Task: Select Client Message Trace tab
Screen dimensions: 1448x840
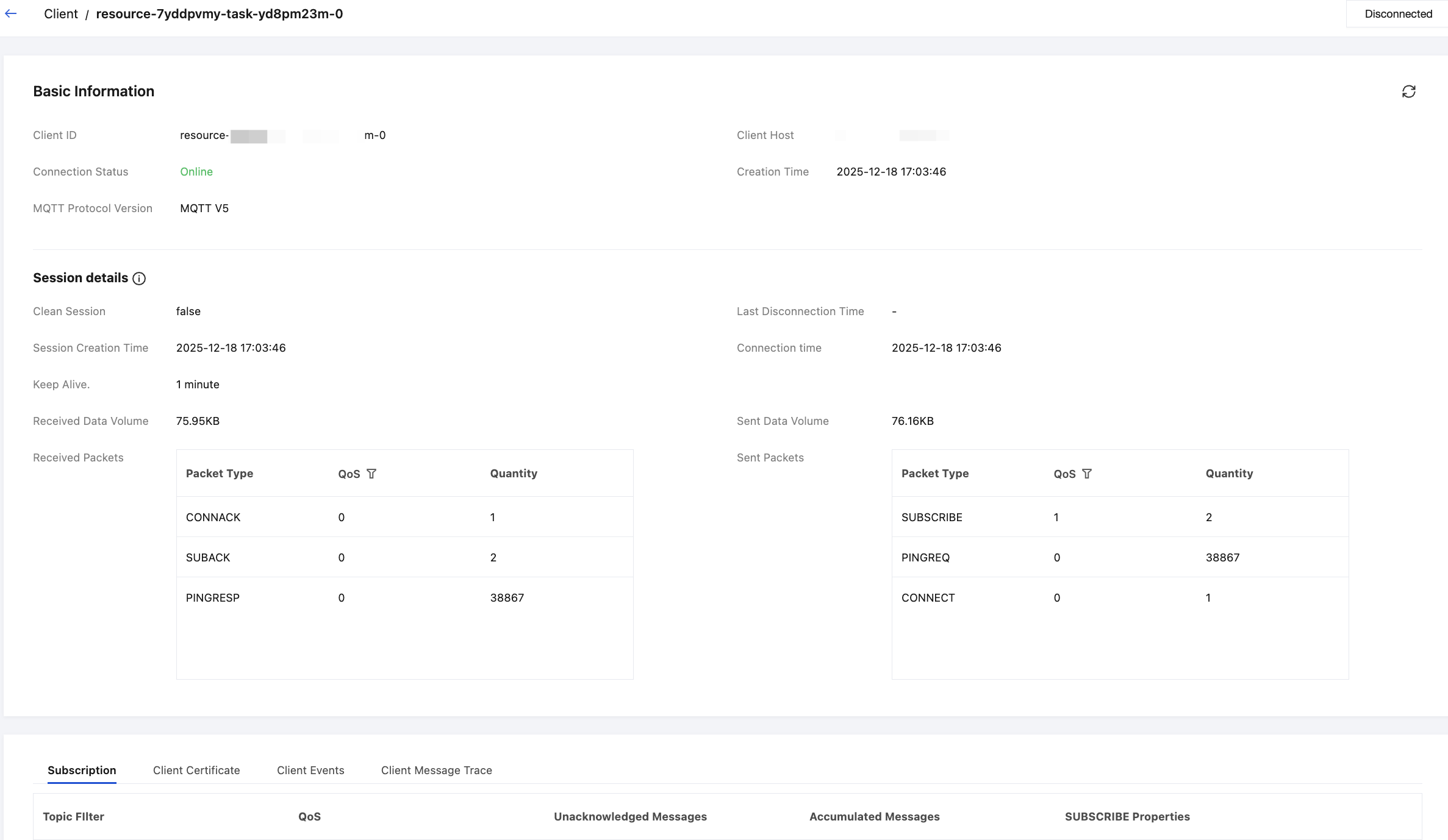Action: coord(436,770)
